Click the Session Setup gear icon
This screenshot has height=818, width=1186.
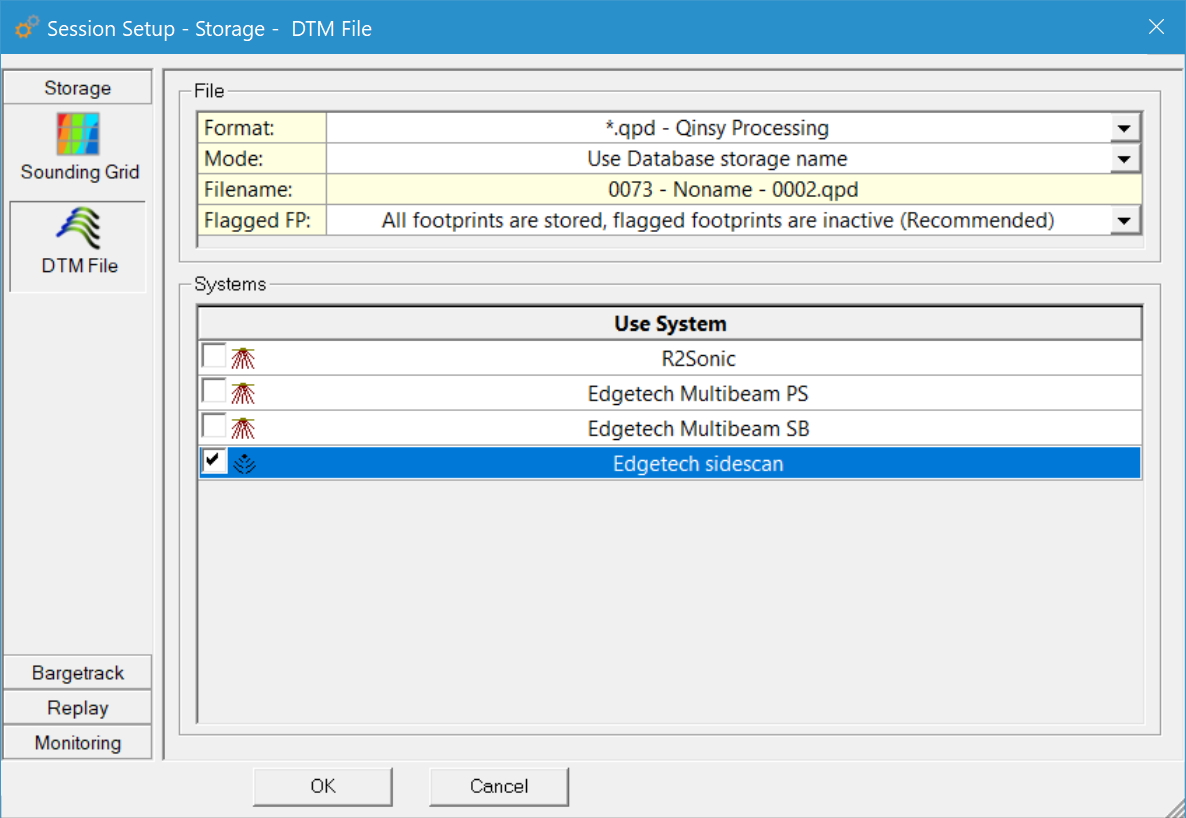(x=27, y=27)
